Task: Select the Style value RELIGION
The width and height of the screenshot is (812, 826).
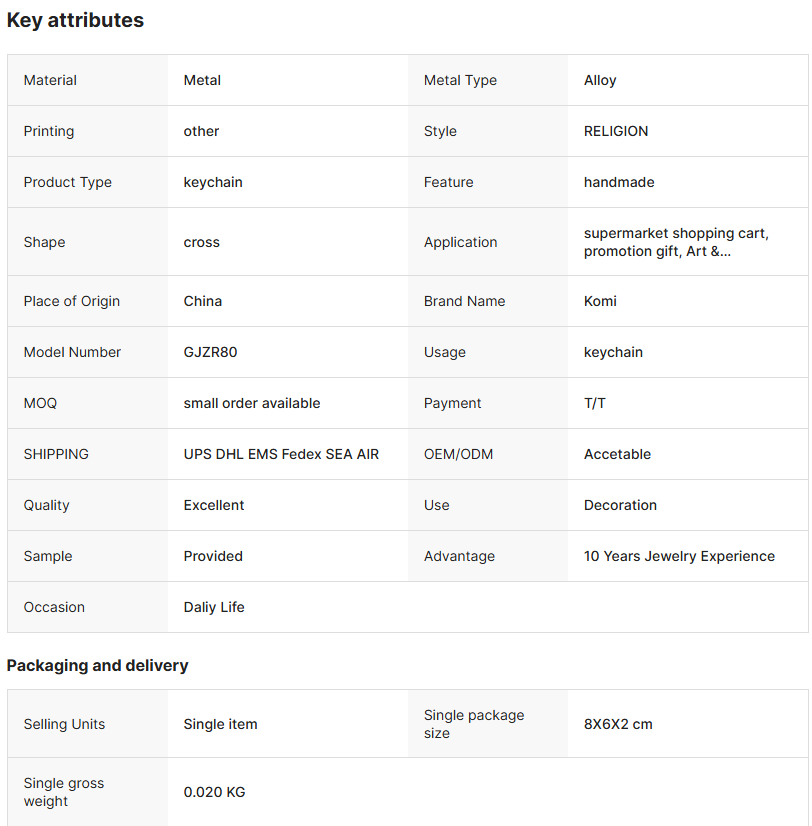Action: (x=615, y=131)
